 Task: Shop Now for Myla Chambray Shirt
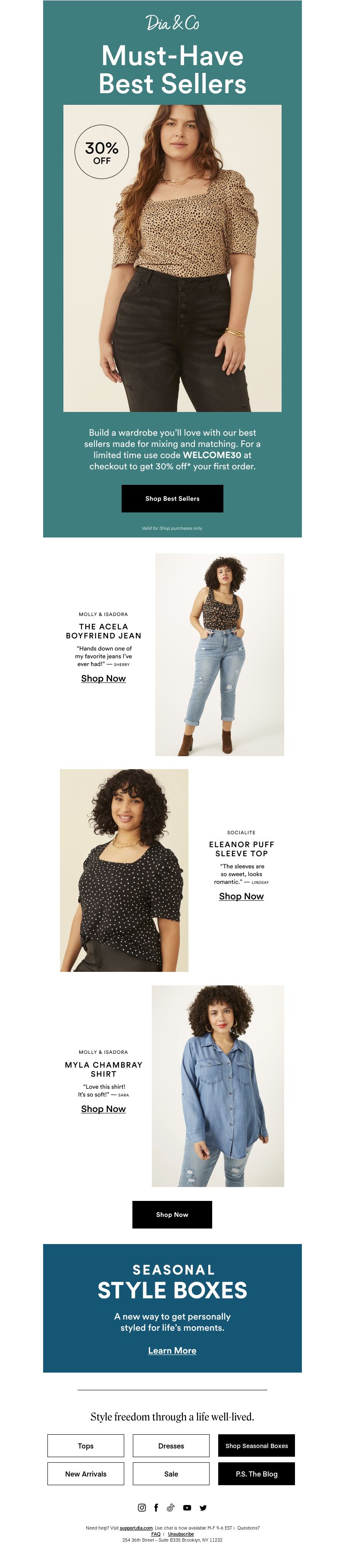(103, 1109)
